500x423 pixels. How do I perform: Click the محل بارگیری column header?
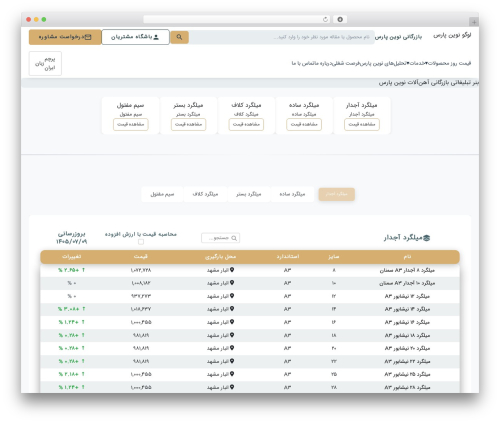[220, 257]
